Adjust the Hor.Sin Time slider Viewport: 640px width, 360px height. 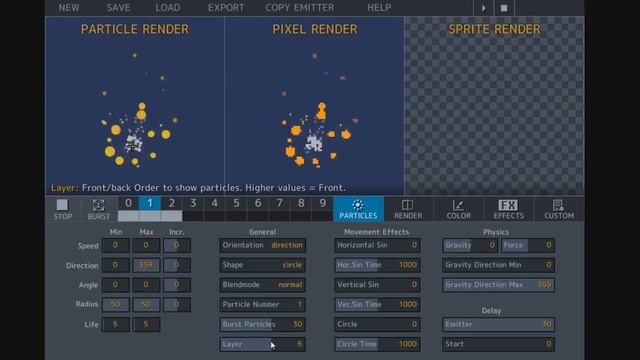pyautogui.click(x=377, y=265)
